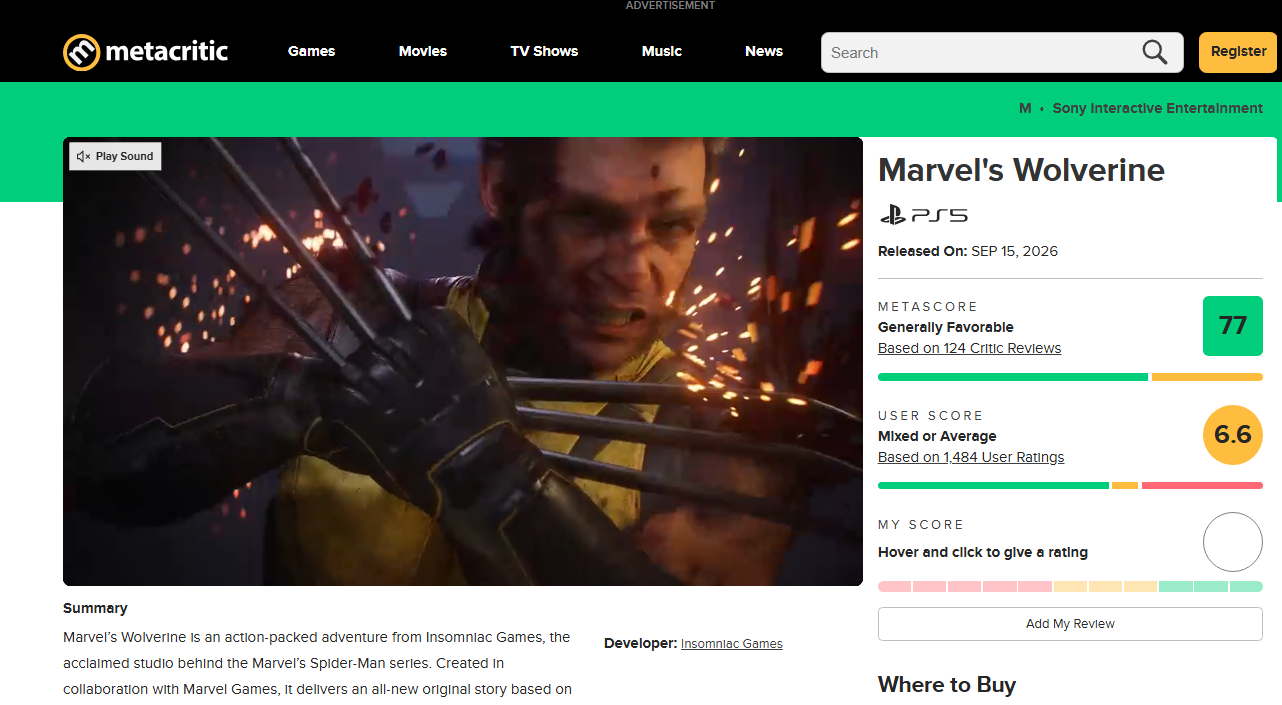Screen dimensions: 1282x705
Task: Toggle Play Sound on the trailer
Action: tap(115, 156)
